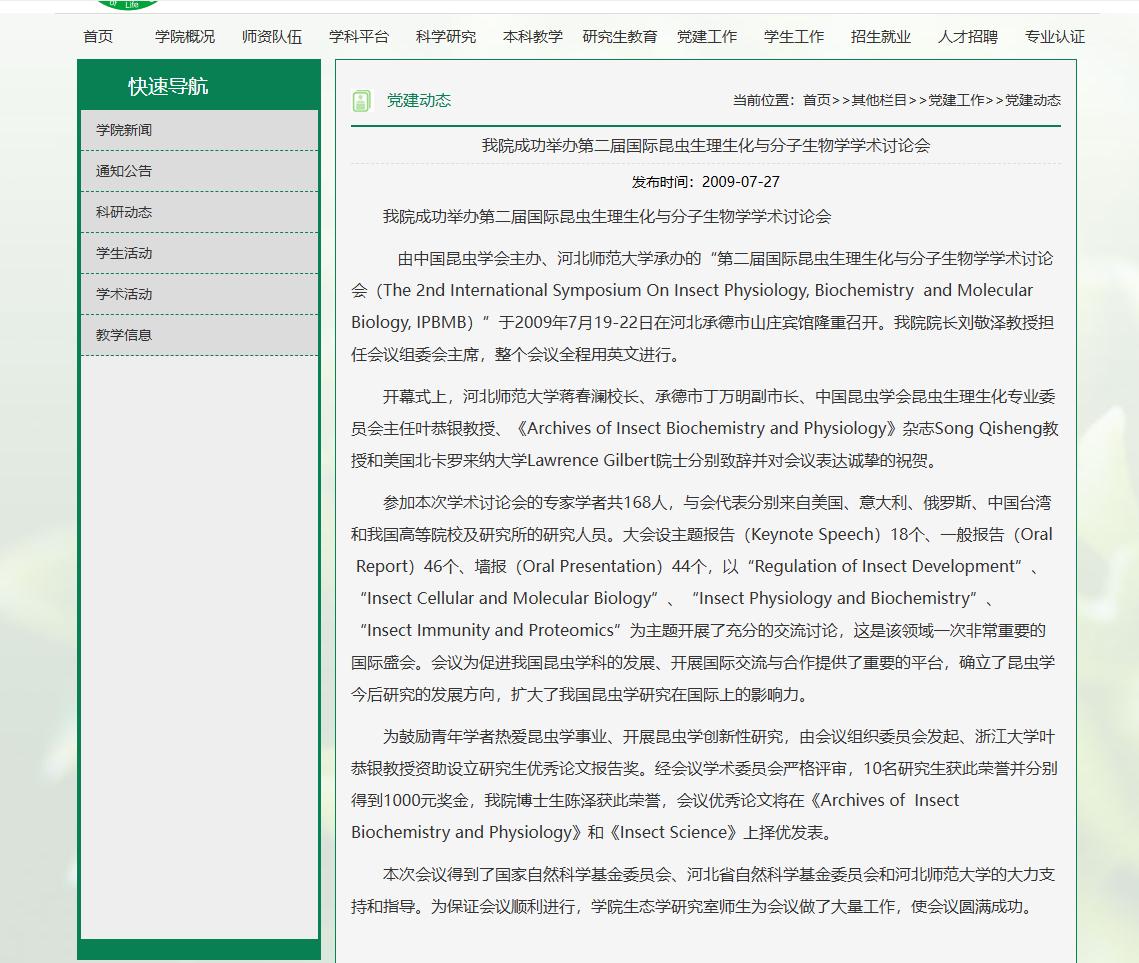Click the 首页 breadcrumb link
Image resolution: width=1139 pixels, height=963 pixels.
click(816, 100)
